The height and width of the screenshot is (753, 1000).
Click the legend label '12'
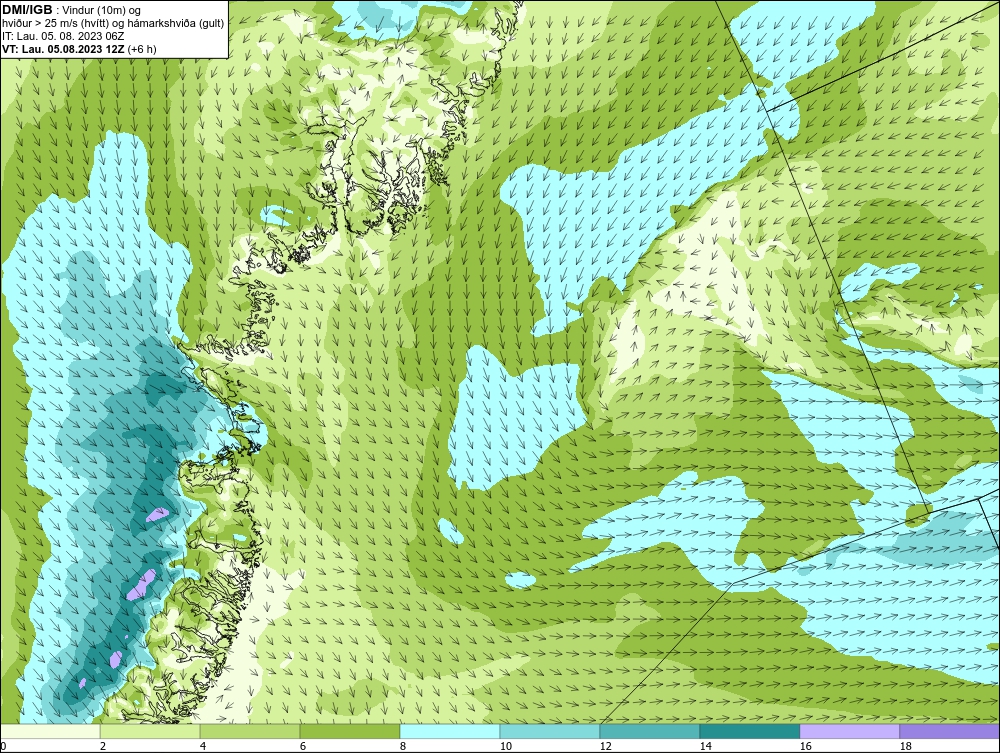tap(606, 746)
